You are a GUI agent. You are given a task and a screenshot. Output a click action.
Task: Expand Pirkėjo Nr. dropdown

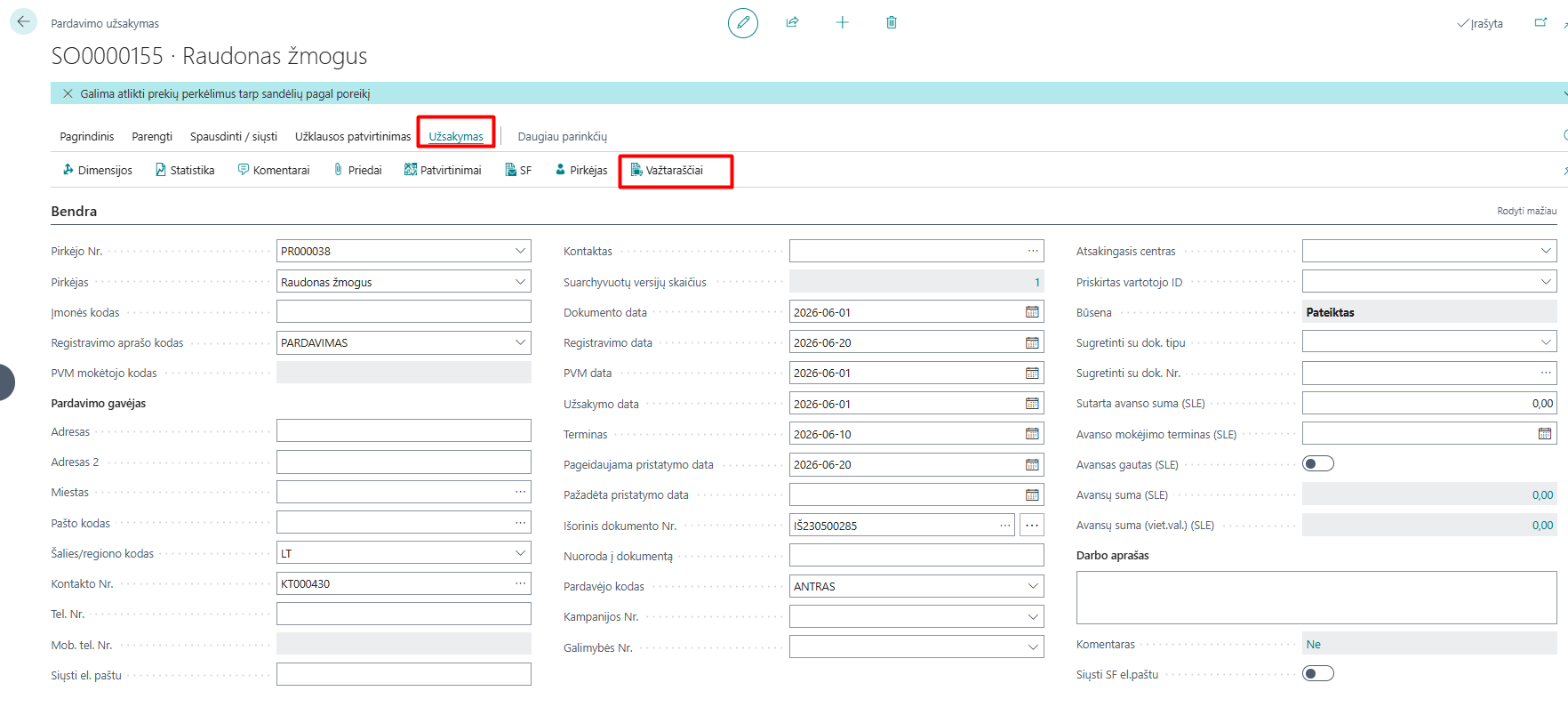coord(520,251)
